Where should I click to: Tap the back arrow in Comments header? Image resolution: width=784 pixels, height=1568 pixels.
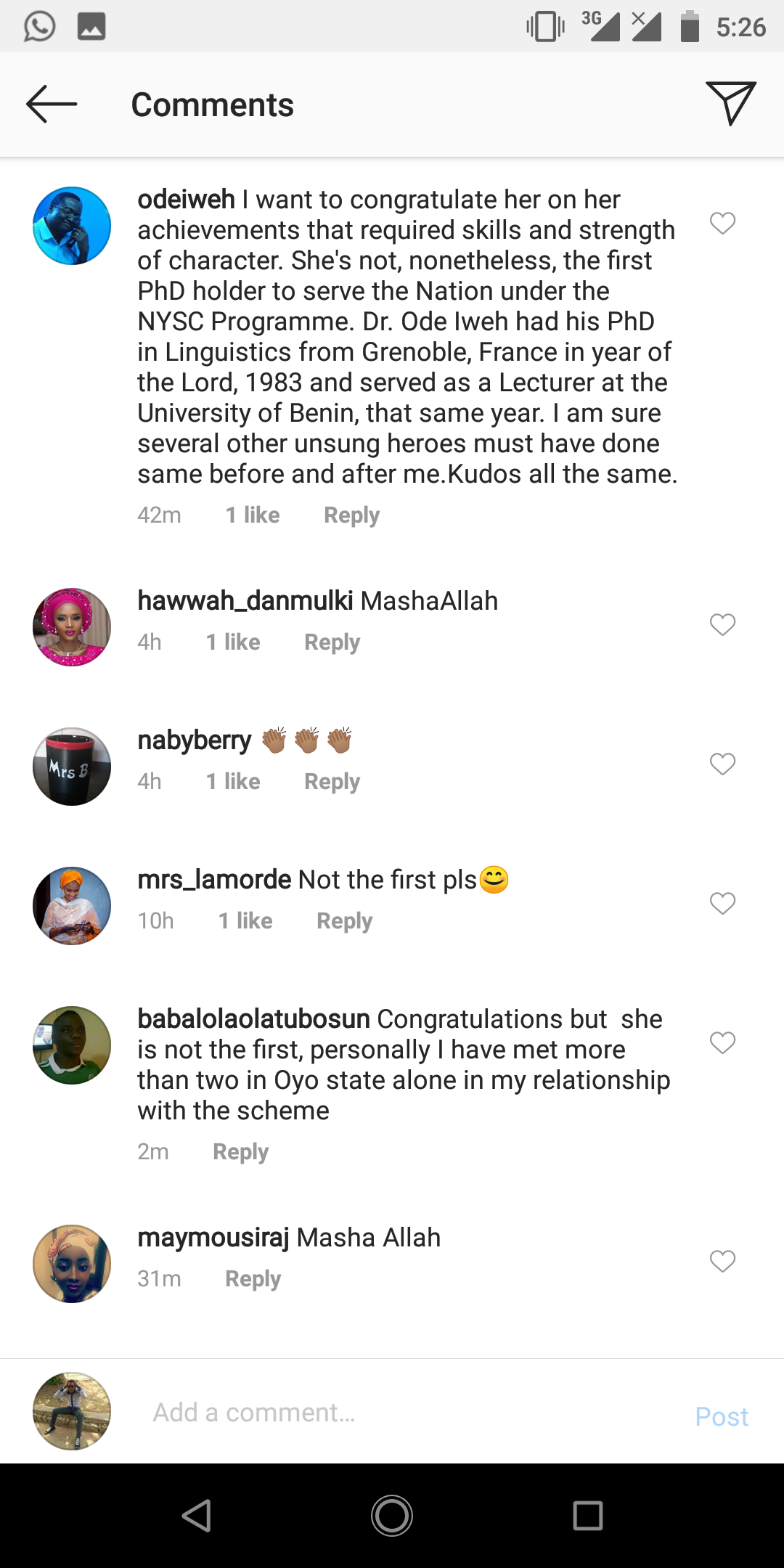click(52, 105)
